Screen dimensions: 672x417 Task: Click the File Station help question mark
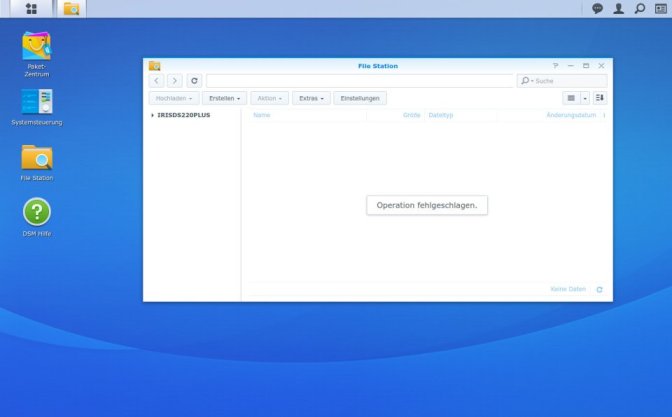[555, 66]
